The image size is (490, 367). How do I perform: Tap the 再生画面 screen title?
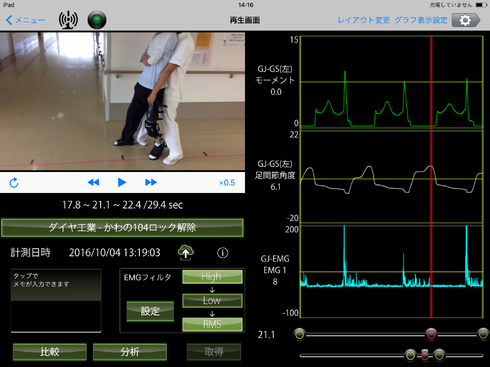(x=245, y=20)
